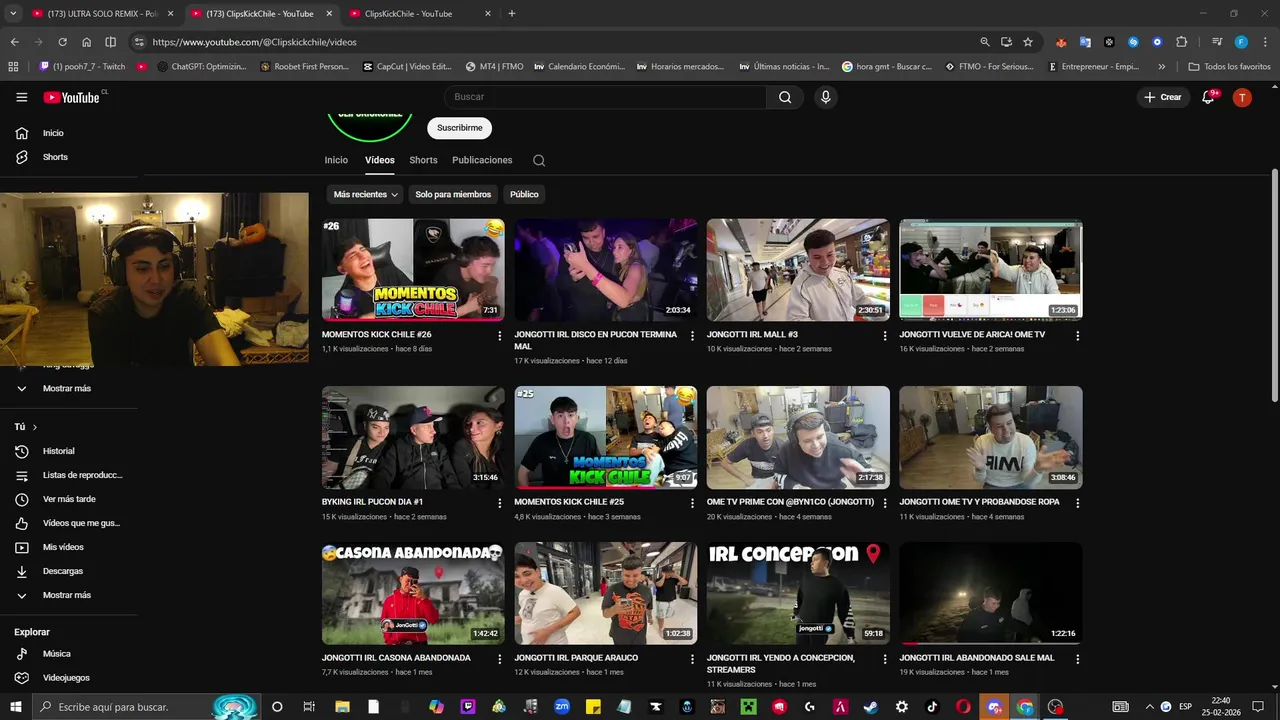Show hidden system tray icons
Image resolution: width=1280 pixels, height=720 pixels.
pyautogui.click(x=1148, y=707)
